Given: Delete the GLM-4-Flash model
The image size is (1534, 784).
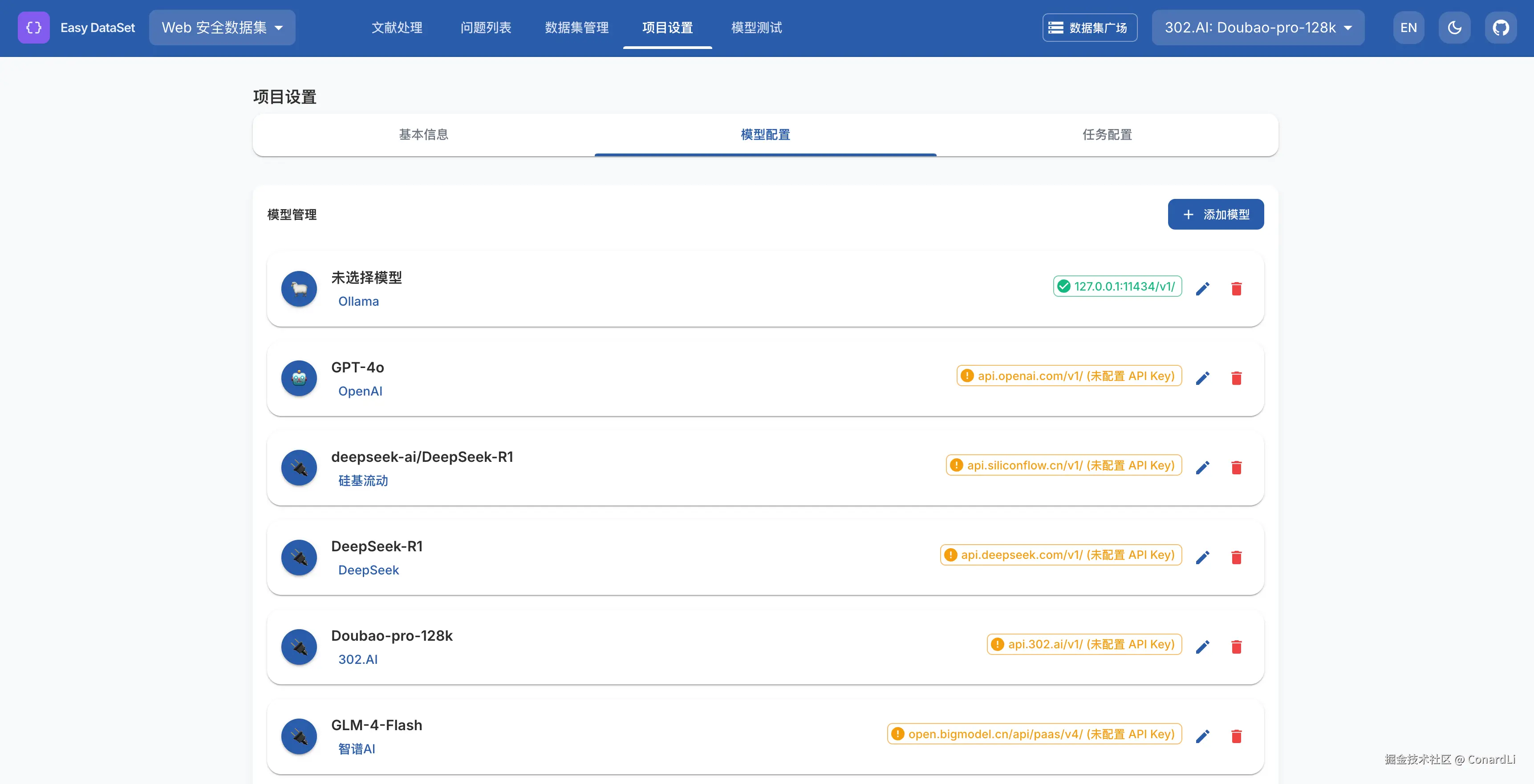Looking at the screenshot, I should click(1236, 736).
